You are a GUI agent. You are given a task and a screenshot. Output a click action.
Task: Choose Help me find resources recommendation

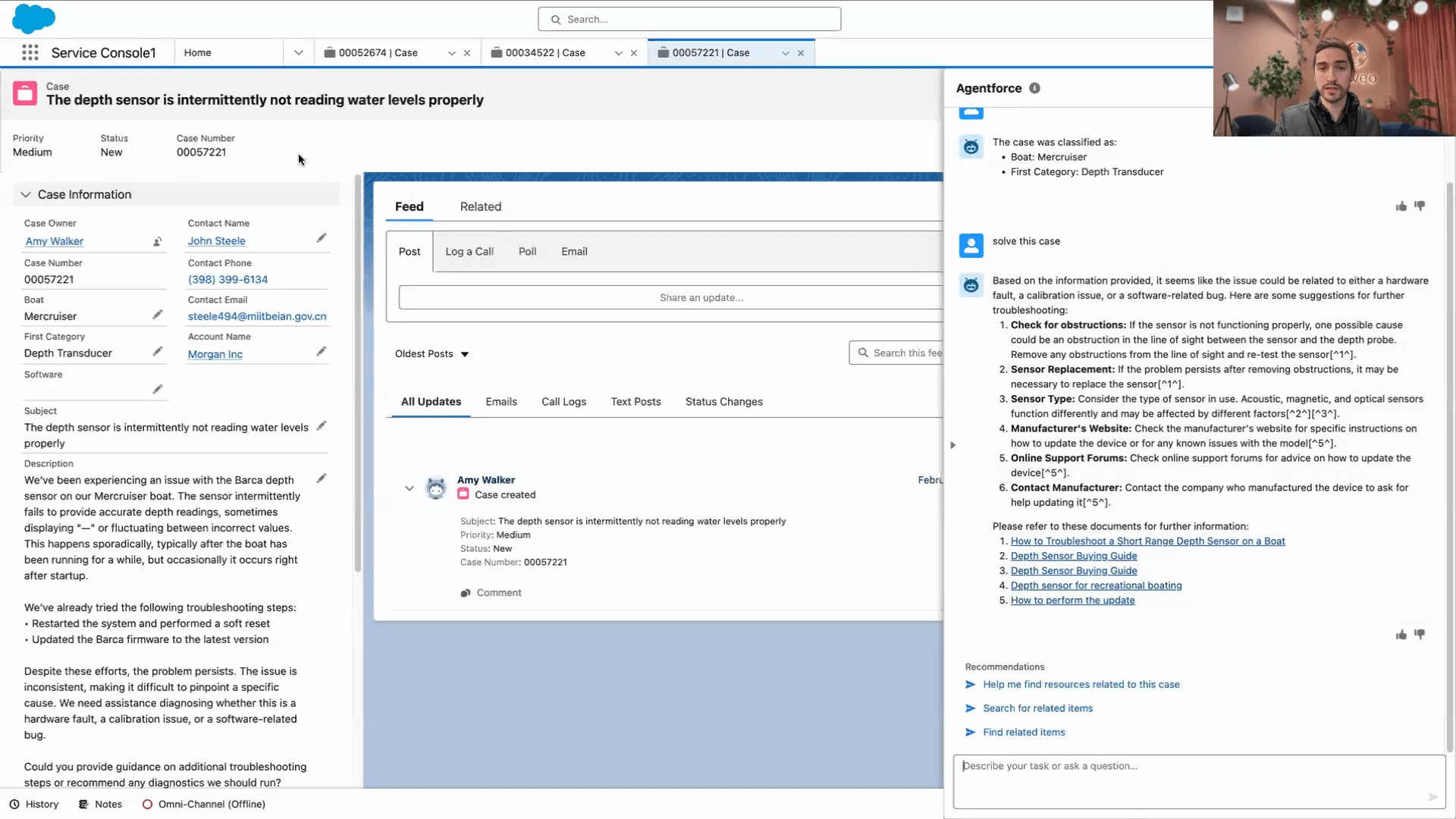click(1081, 685)
